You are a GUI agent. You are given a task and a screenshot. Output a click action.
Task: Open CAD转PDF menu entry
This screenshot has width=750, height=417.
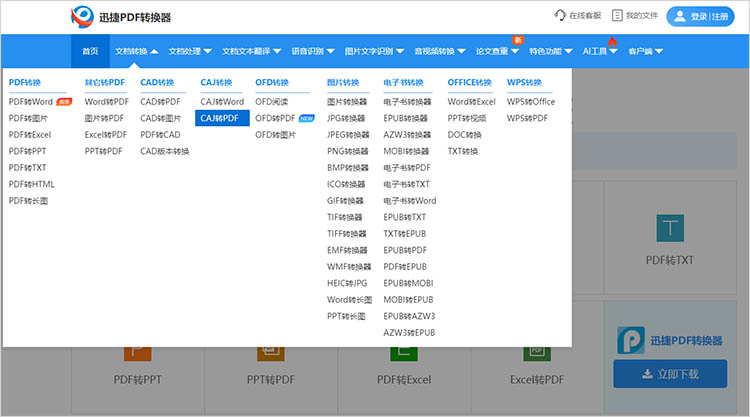tap(160, 102)
